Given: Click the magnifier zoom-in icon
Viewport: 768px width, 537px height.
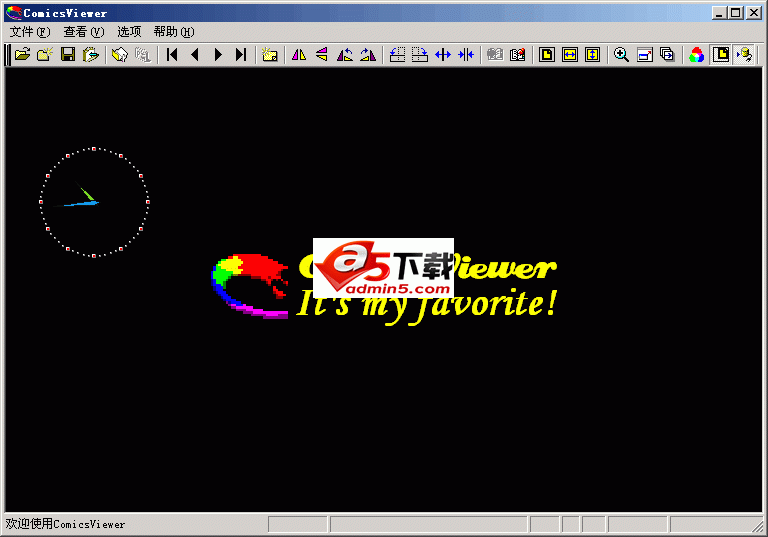Looking at the screenshot, I should (622, 54).
